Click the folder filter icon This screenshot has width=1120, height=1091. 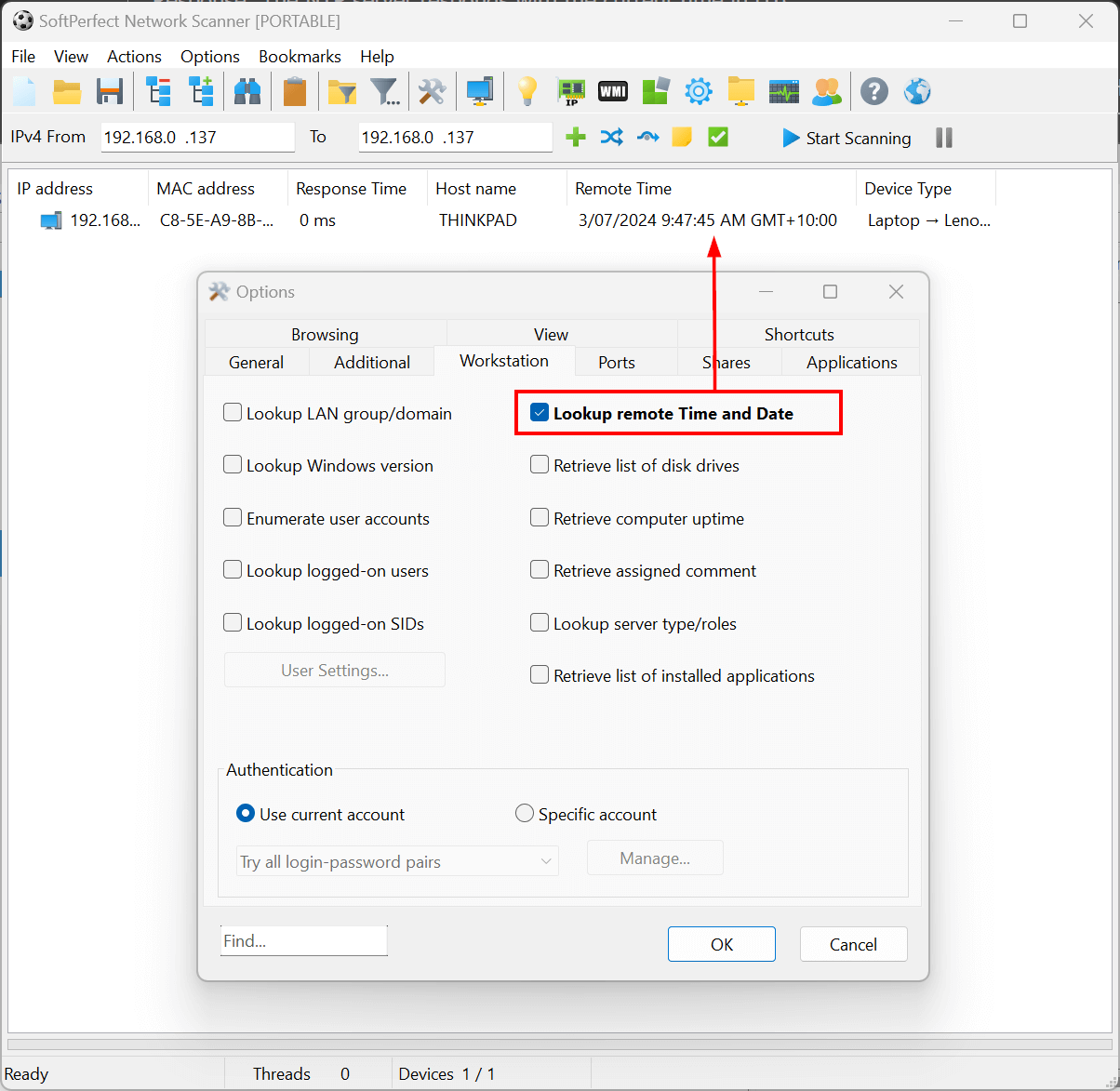click(x=342, y=91)
